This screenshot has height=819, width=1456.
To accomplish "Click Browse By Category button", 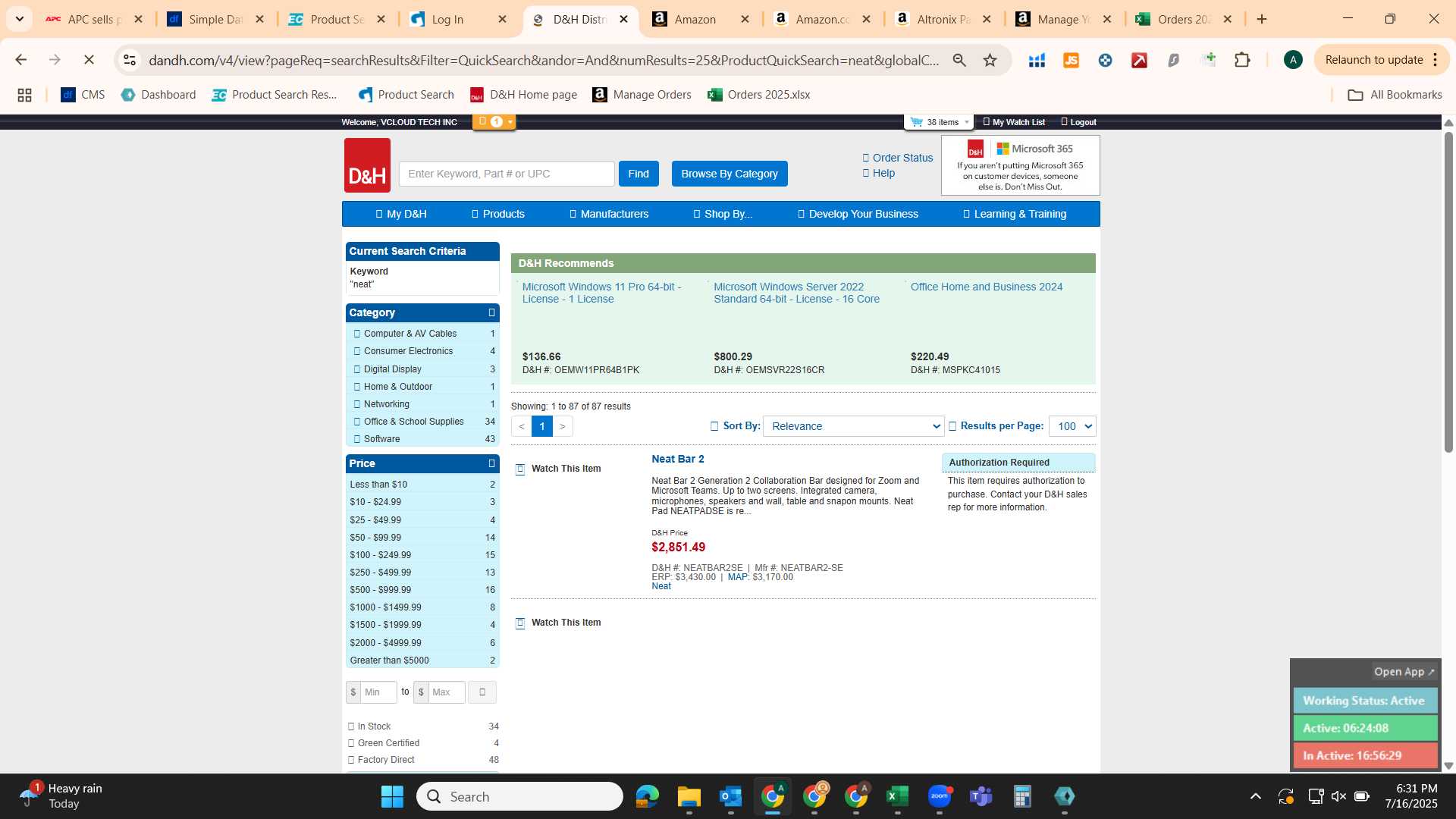I will pyautogui.click(x=730, y=174).
